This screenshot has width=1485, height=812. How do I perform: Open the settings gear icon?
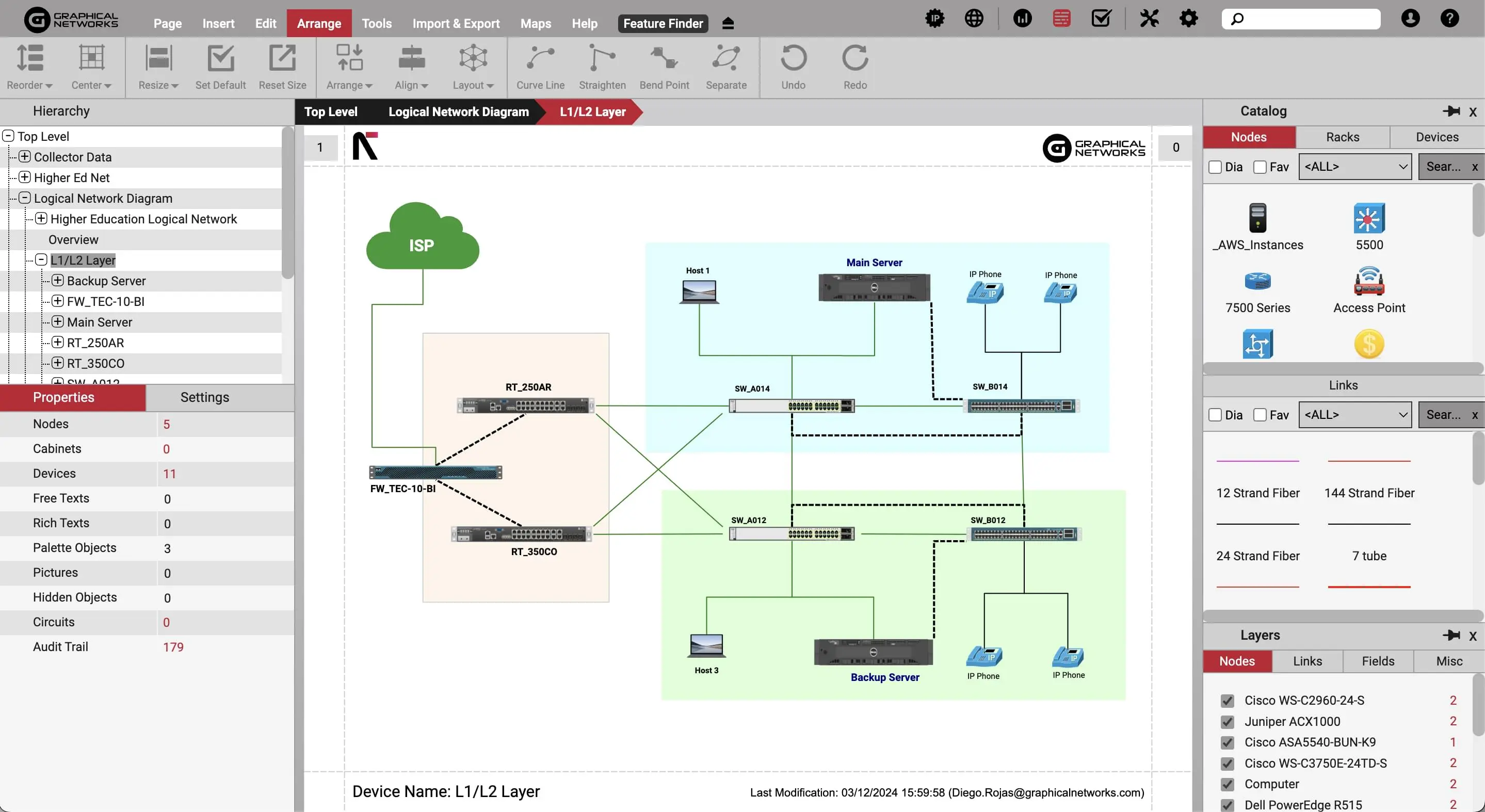point(1189,19)
